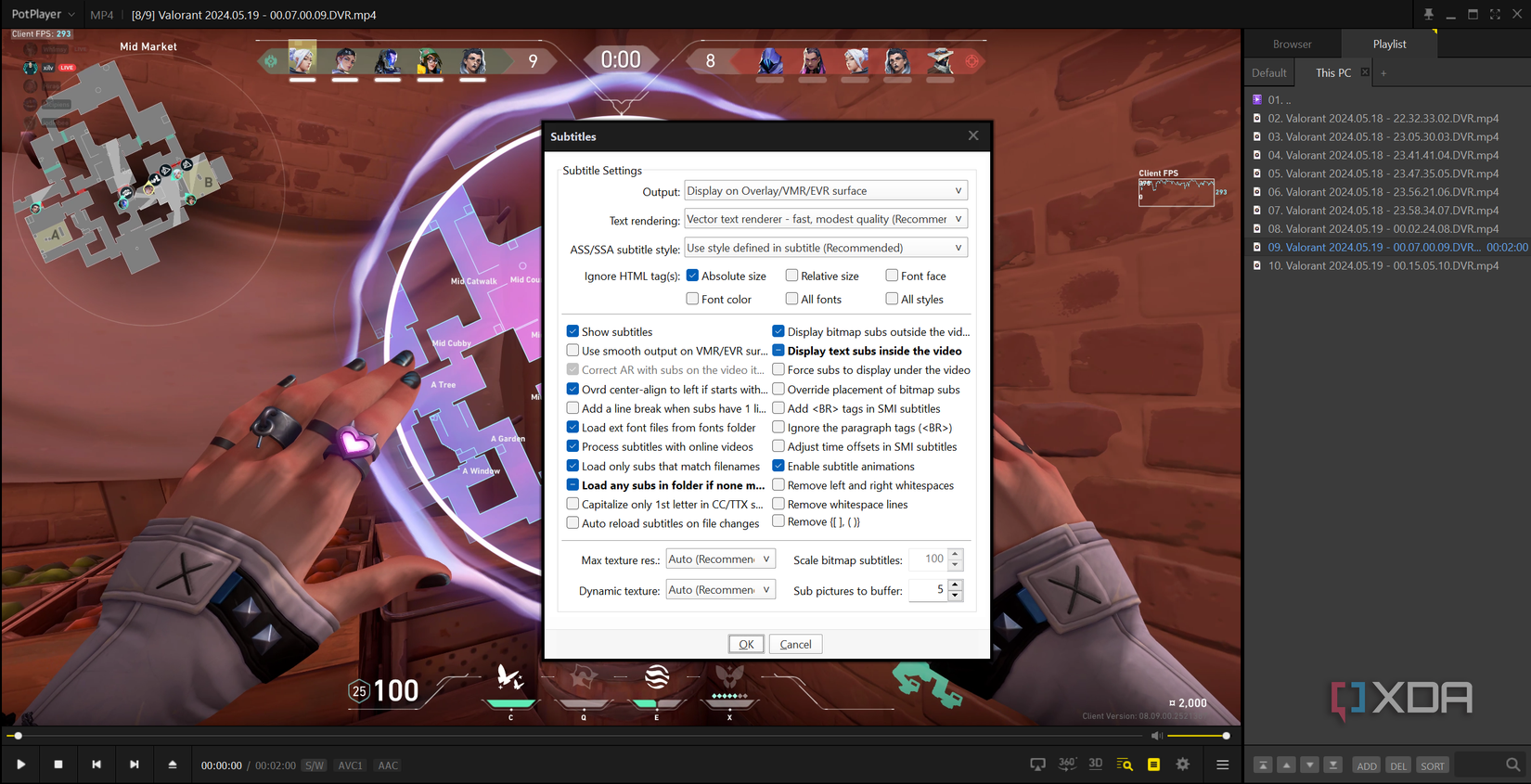Enable the Relative size checkbox
This screenshot has height=784, width=1531.
pyautogui.click(x=791, y=276)
